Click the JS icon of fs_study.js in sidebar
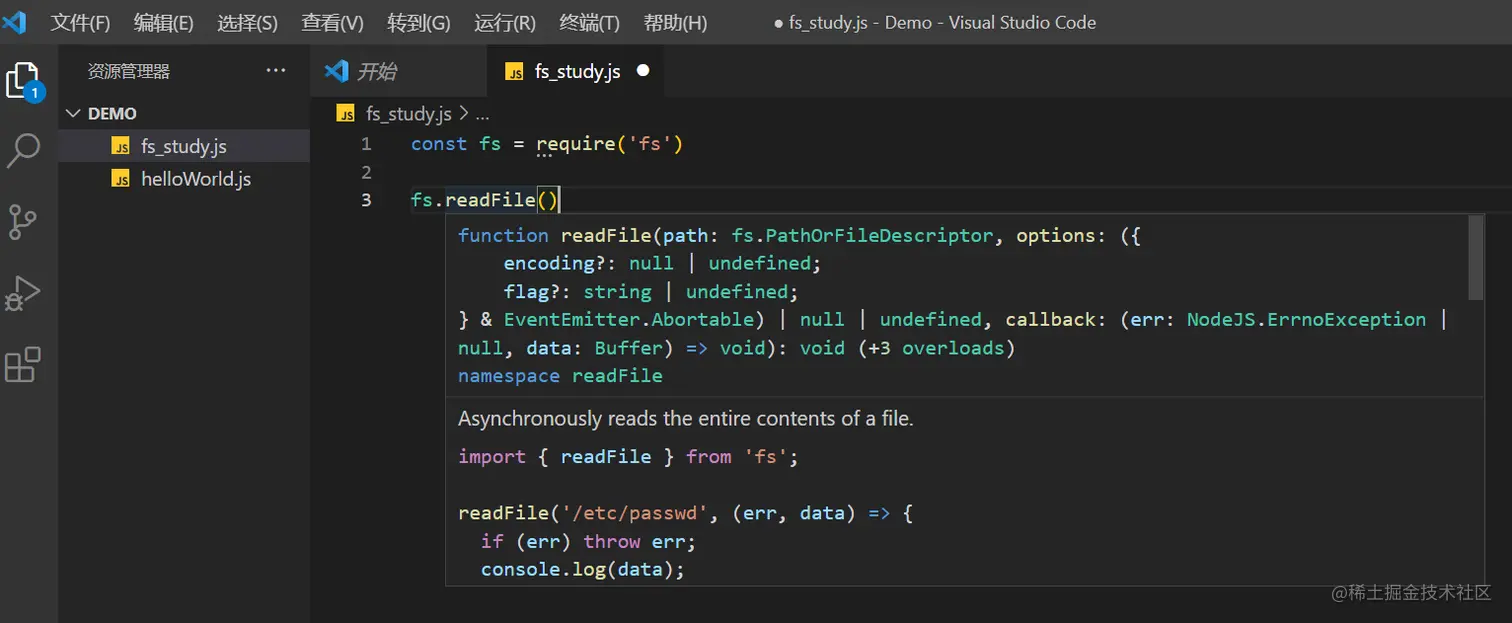The image size is (1512, 623). pos(121,147)
